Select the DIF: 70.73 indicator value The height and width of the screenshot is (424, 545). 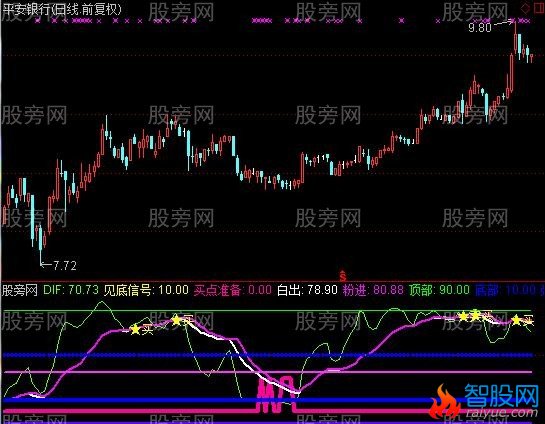(71, 290)
